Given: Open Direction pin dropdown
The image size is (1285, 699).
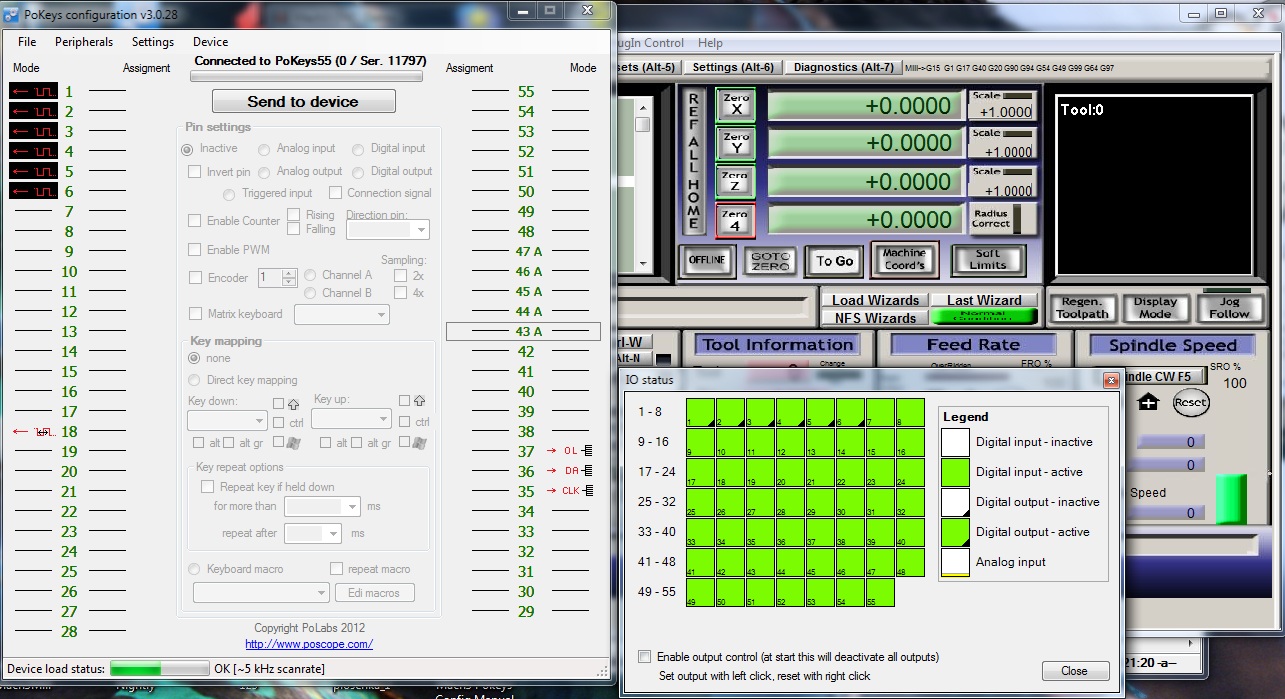Looking at the screenshot, I should click(388, 230).
